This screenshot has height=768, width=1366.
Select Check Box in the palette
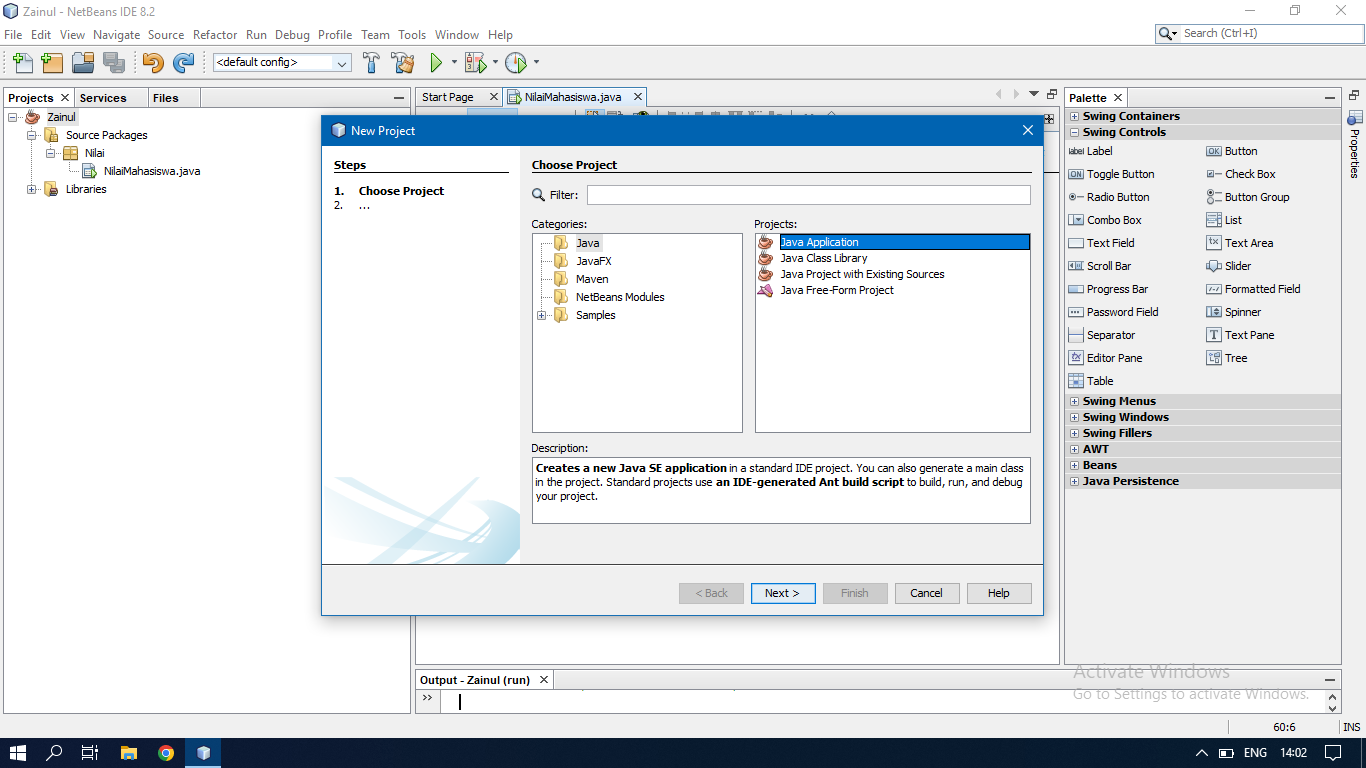click(x=1241, y=174)
